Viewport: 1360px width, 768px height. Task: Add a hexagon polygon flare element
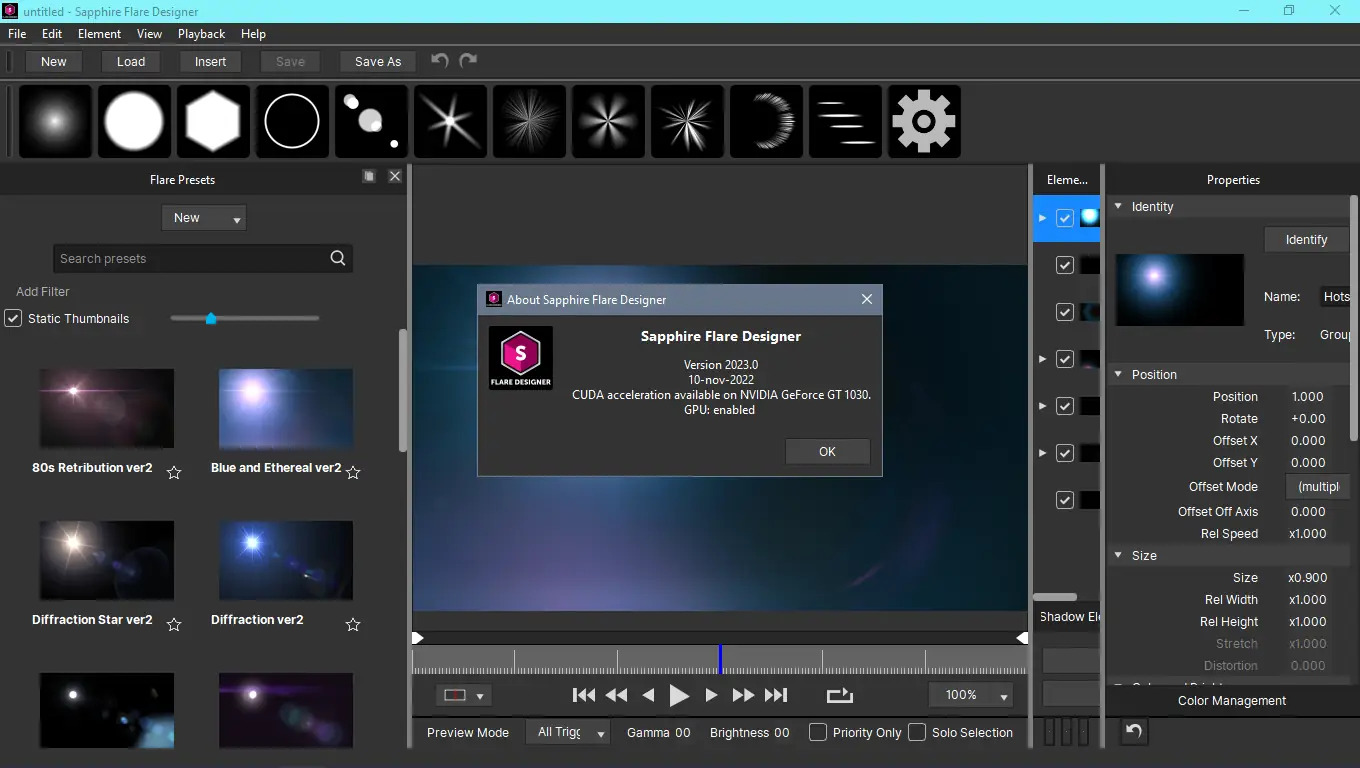213,121
